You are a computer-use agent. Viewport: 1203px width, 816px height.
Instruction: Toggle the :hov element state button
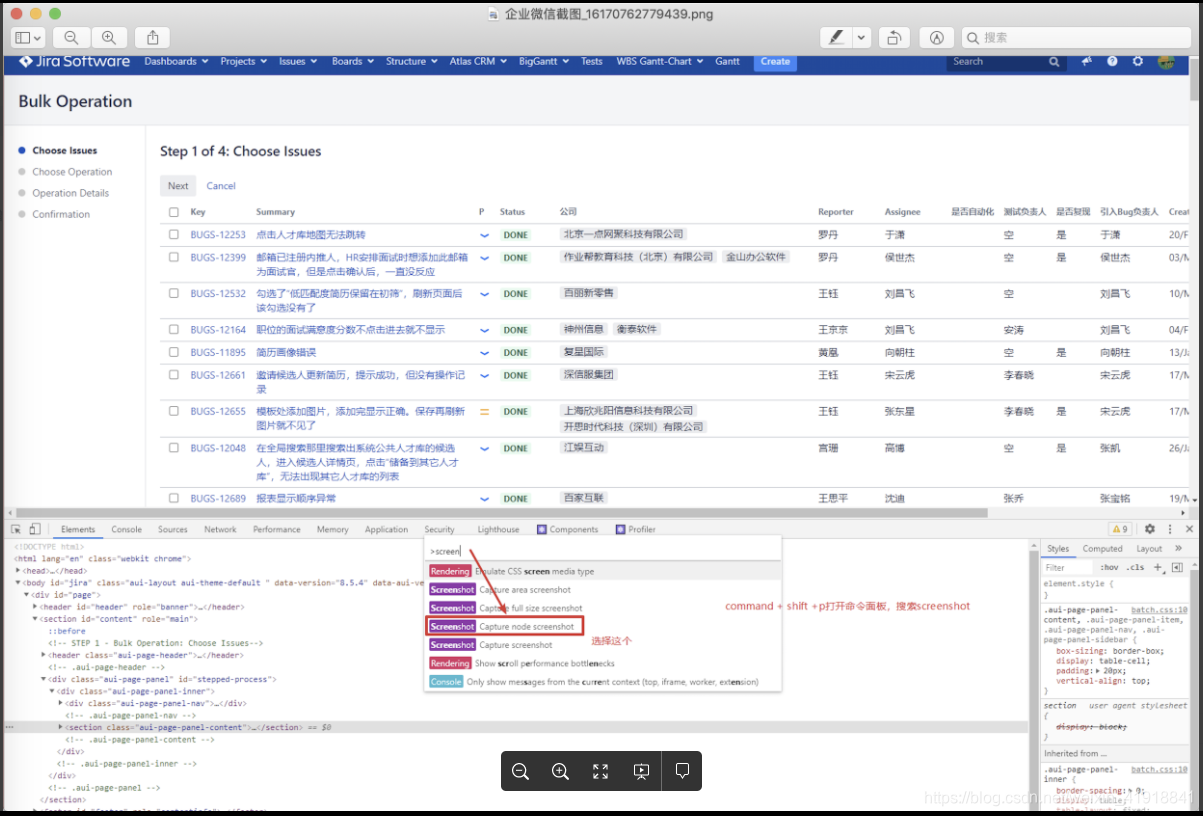click(1108, 567)
